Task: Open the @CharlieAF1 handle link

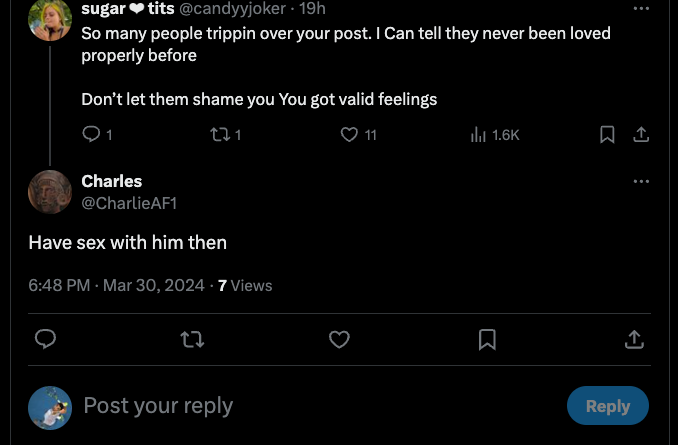Action: pyautogui.click(x=129, y=203)
